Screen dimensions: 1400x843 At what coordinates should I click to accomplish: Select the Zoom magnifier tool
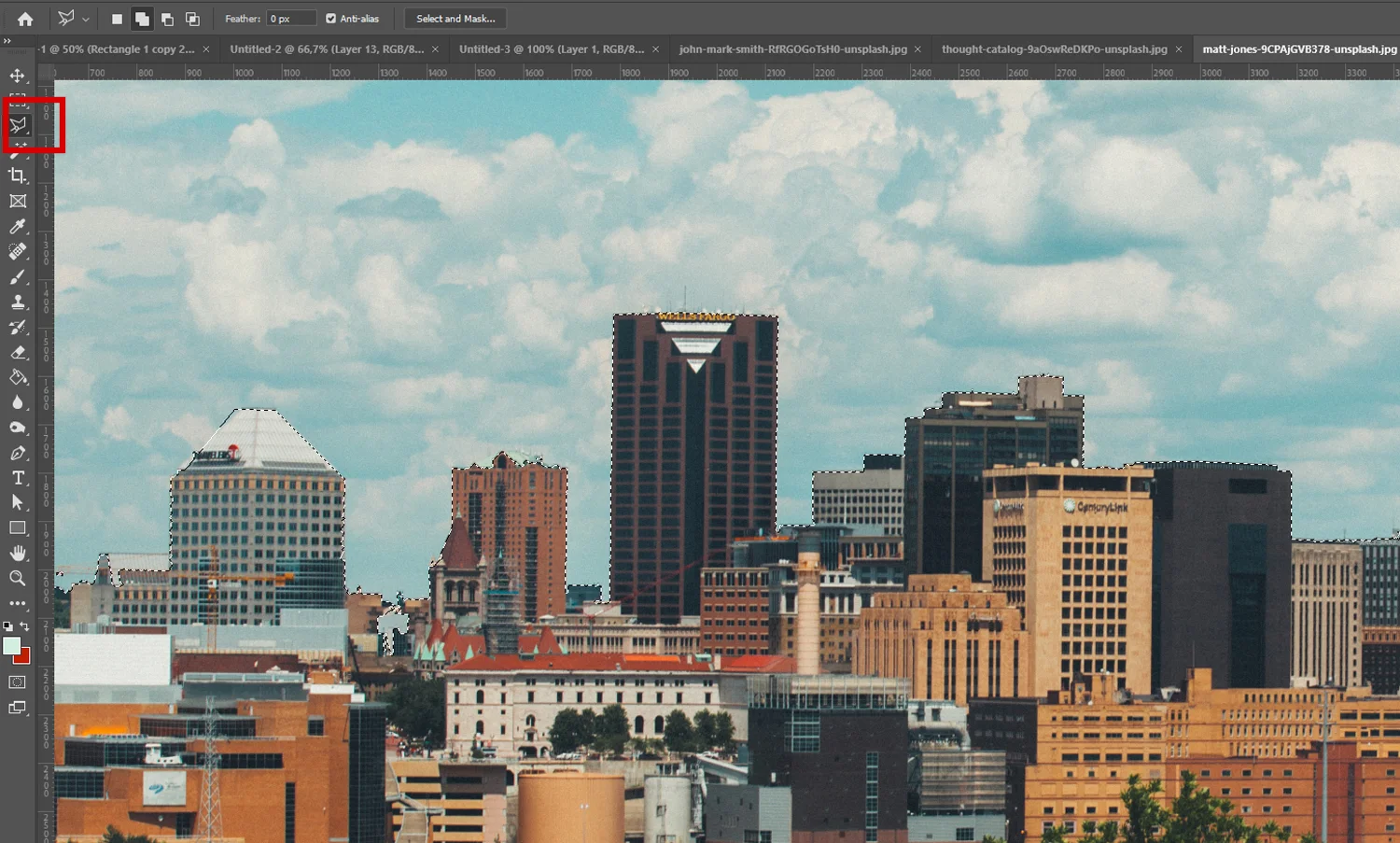point(18,579)
